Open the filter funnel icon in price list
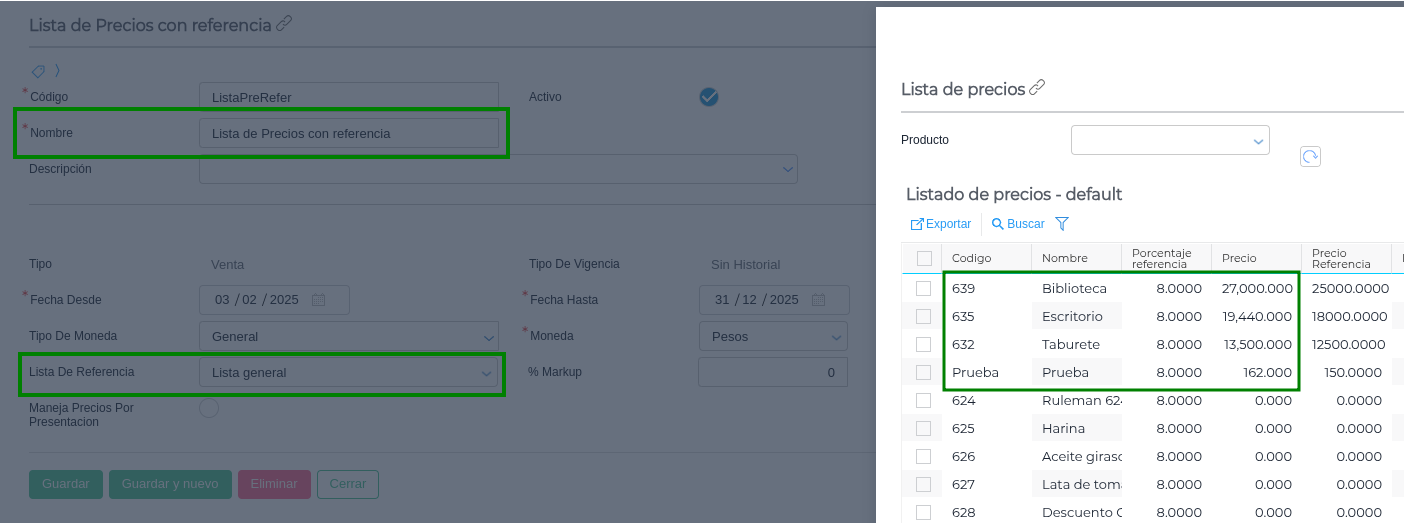The height and width of the screenshot is (523, 1404). [1062, 224]
